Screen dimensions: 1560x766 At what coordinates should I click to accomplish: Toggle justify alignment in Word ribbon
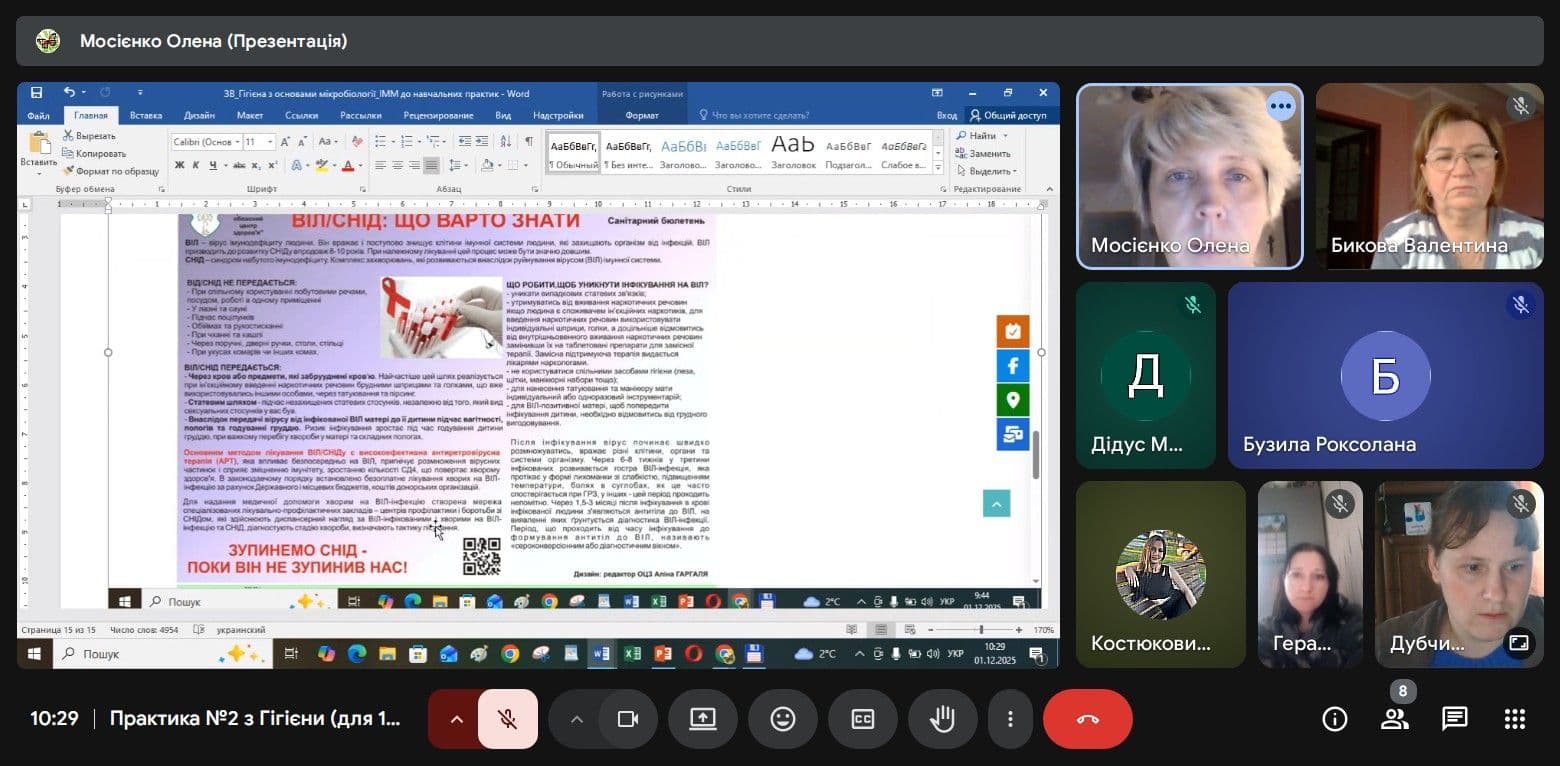click(431, 165)
